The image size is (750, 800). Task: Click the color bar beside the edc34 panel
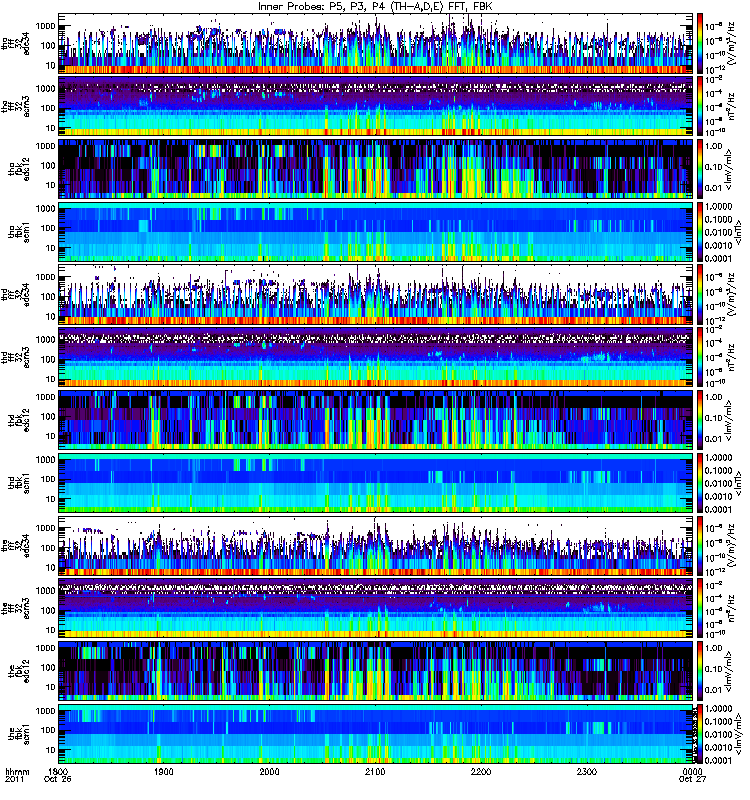click(700, 545)
